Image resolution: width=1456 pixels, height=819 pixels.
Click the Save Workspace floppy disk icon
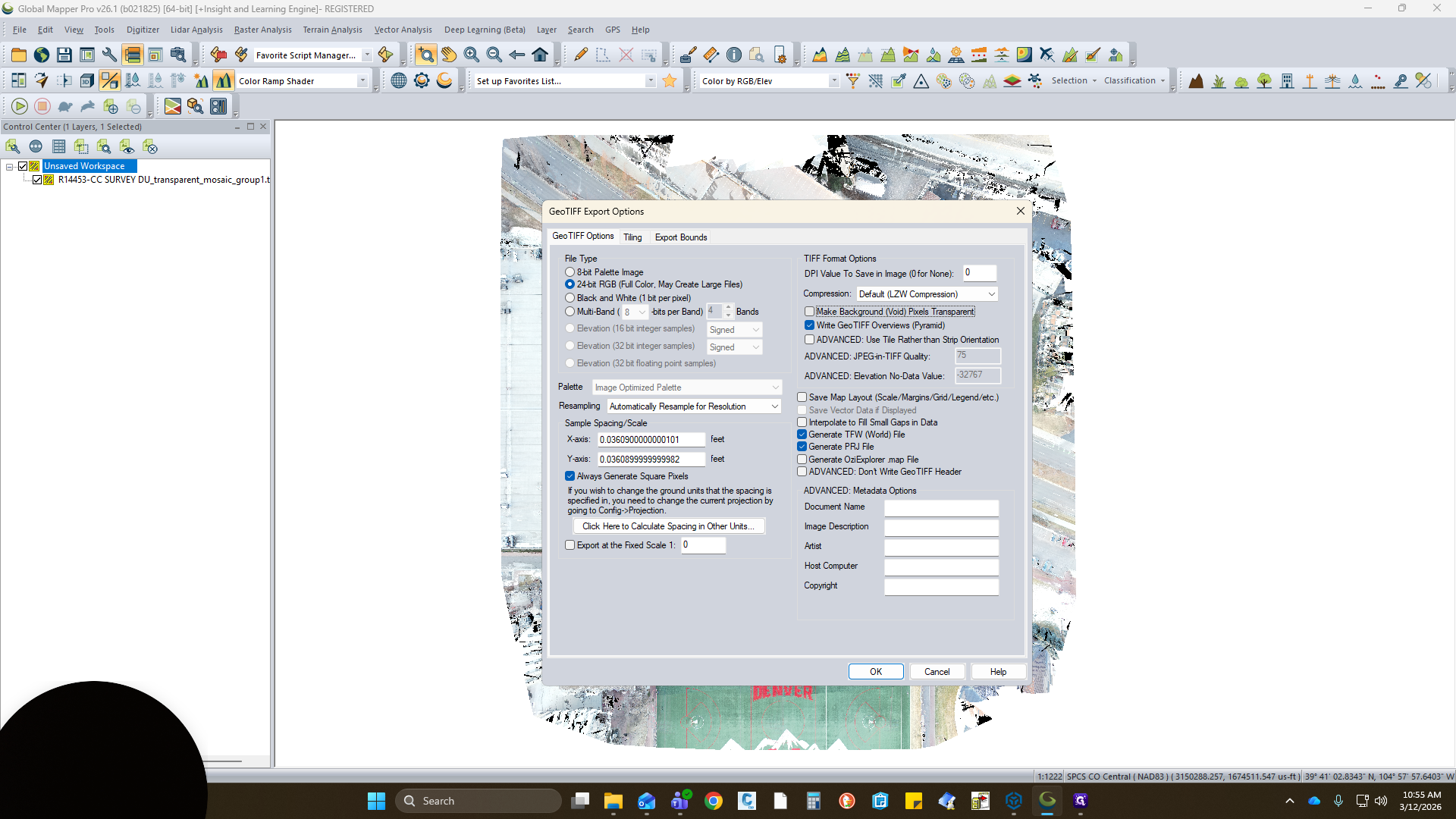coord(64,55)
